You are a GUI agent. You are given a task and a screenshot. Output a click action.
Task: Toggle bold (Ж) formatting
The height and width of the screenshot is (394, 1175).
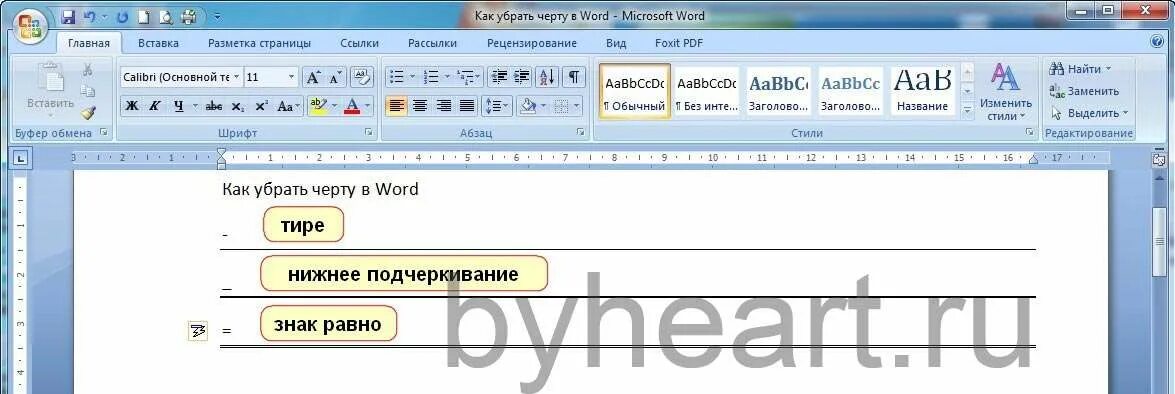pos(132,106)
